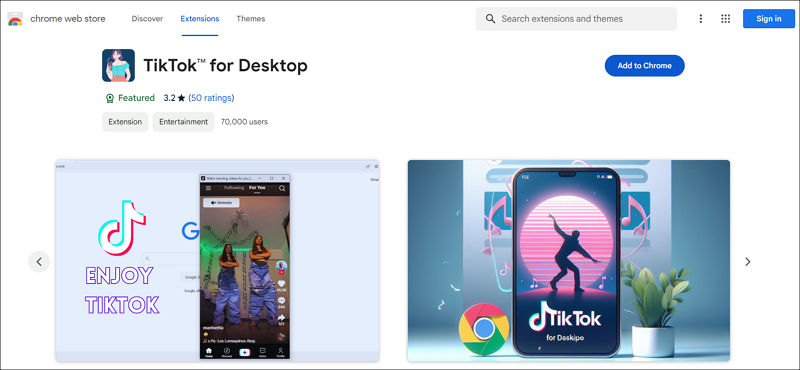Click the Add to Chrome button
Screen dimensions: 800x370
pos(644,65)
